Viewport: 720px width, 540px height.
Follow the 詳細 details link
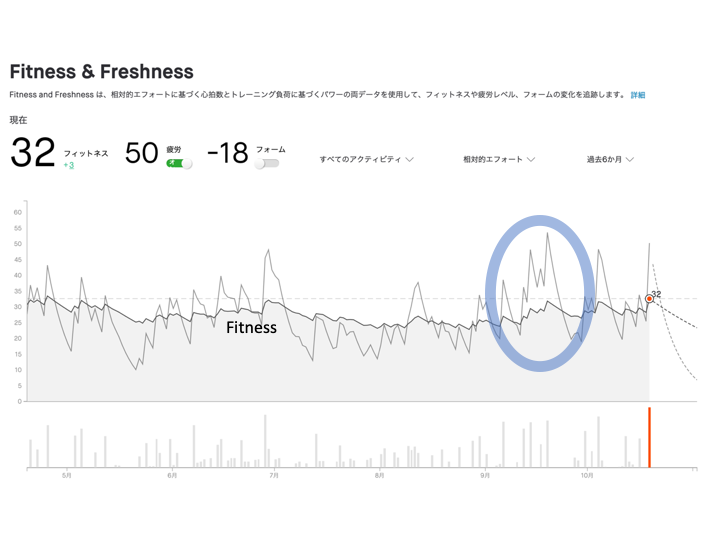tap(638, 95)
